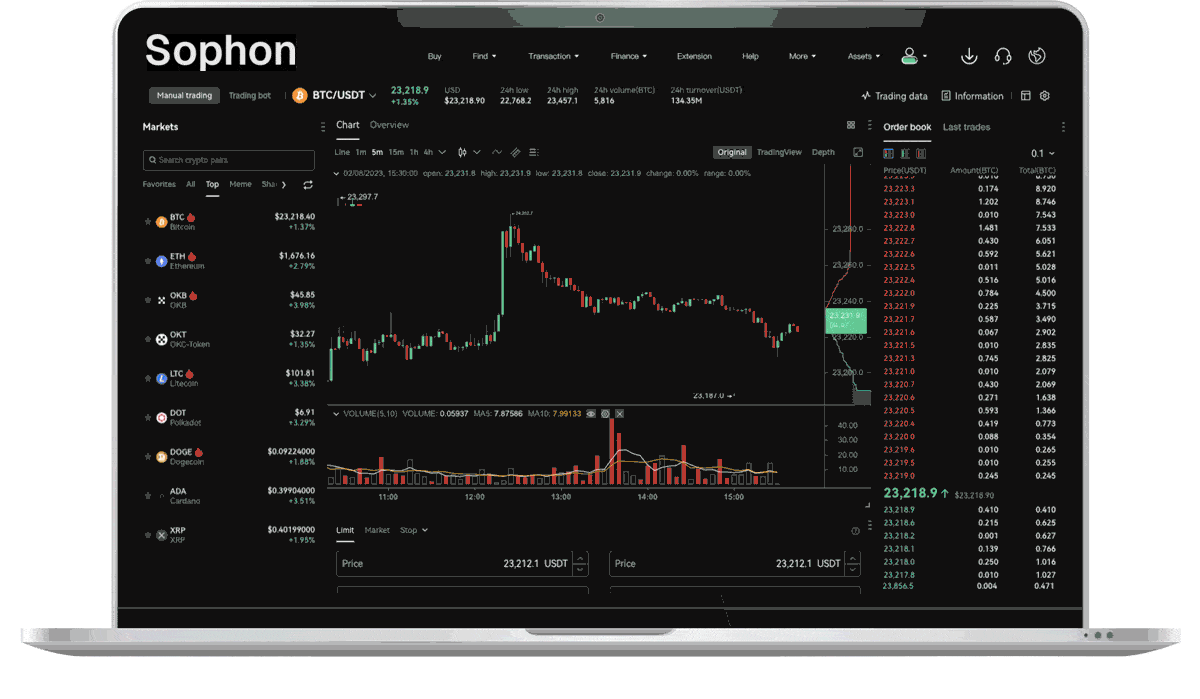Image resolution: width=1200 pixels, height=699 pixels.
Task: Favorite the OKT OKC-Token pair
Action: coord(149,339)
